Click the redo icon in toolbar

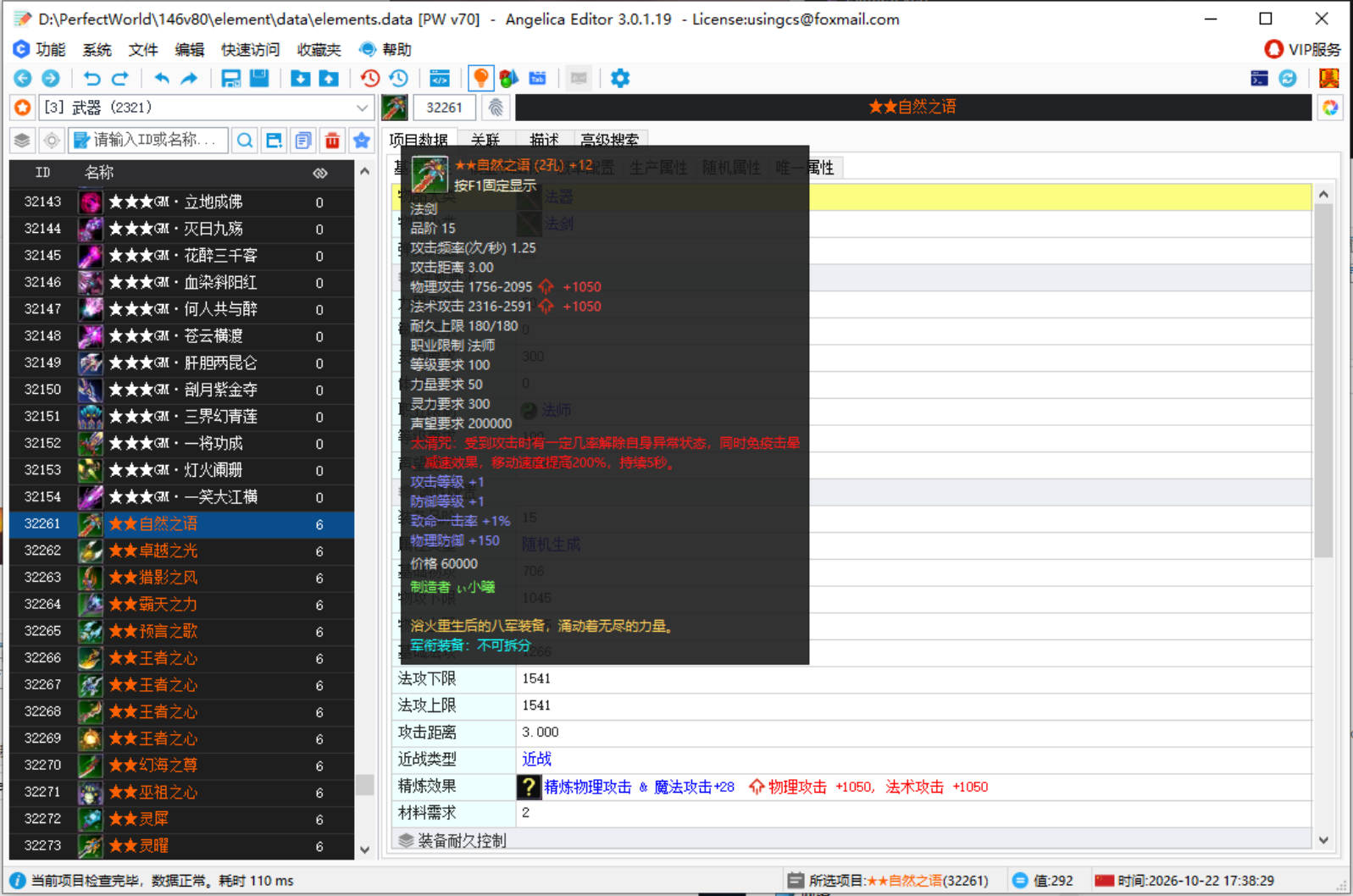[x=120, y=79]
